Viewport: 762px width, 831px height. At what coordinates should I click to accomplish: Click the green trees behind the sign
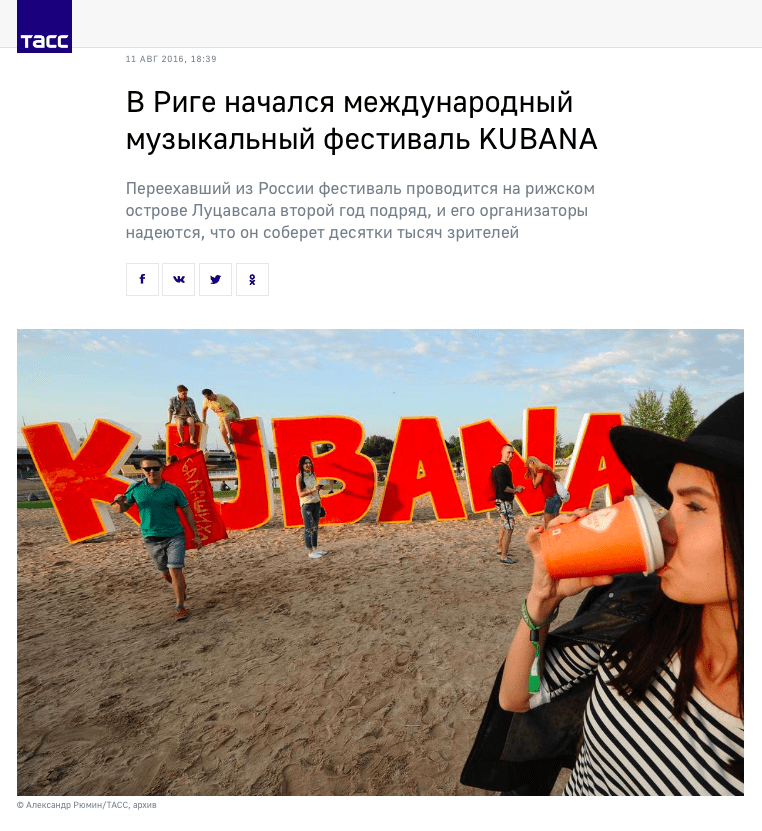pos(661,412)
